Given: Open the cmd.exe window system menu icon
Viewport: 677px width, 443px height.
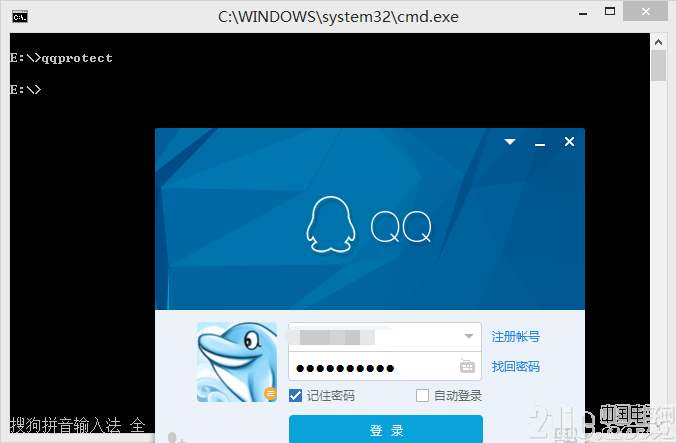Looking at the screenshot, I should coord(20,17).
